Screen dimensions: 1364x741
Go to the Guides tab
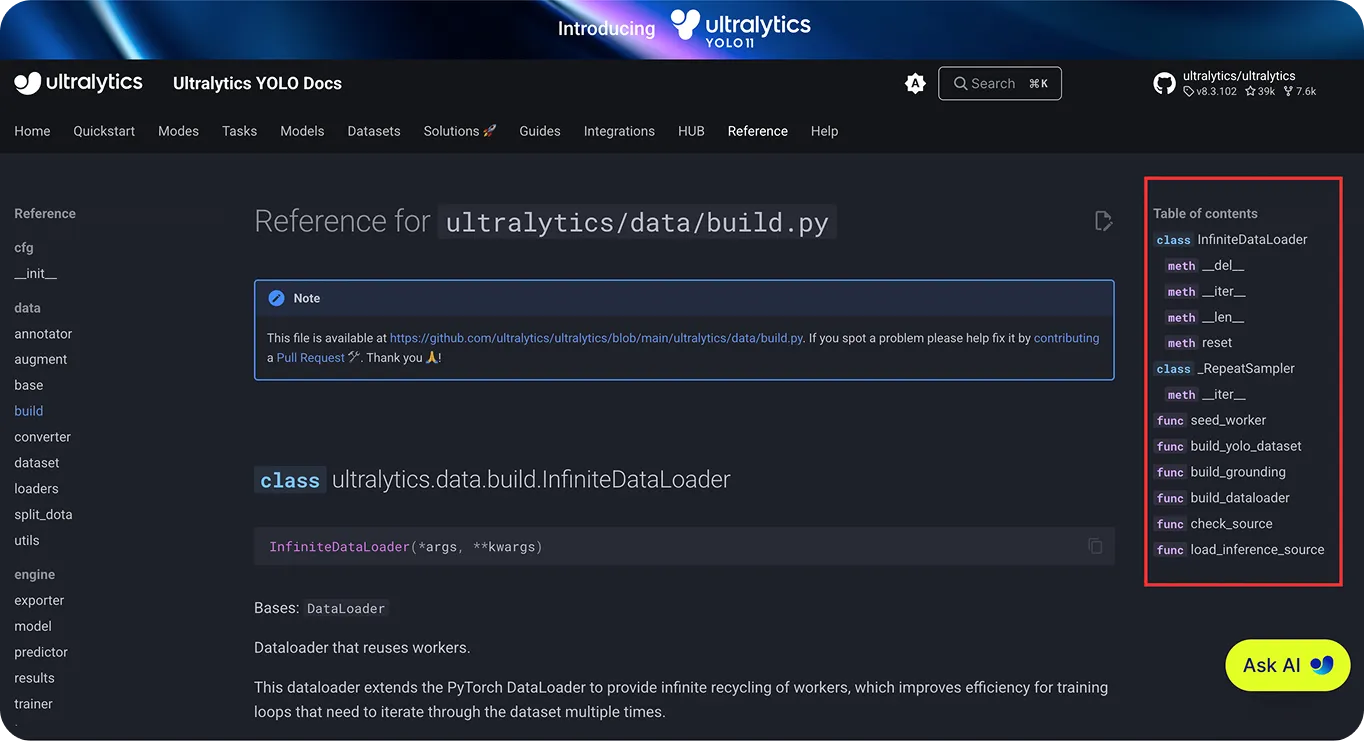540,131
